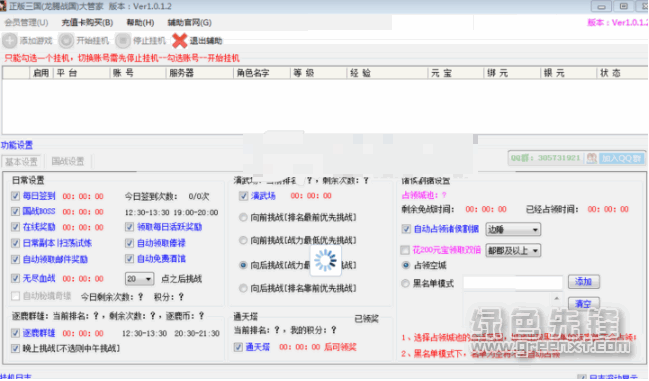
Task: Switch to the 基本设置 tab
Action: [22, 161]
